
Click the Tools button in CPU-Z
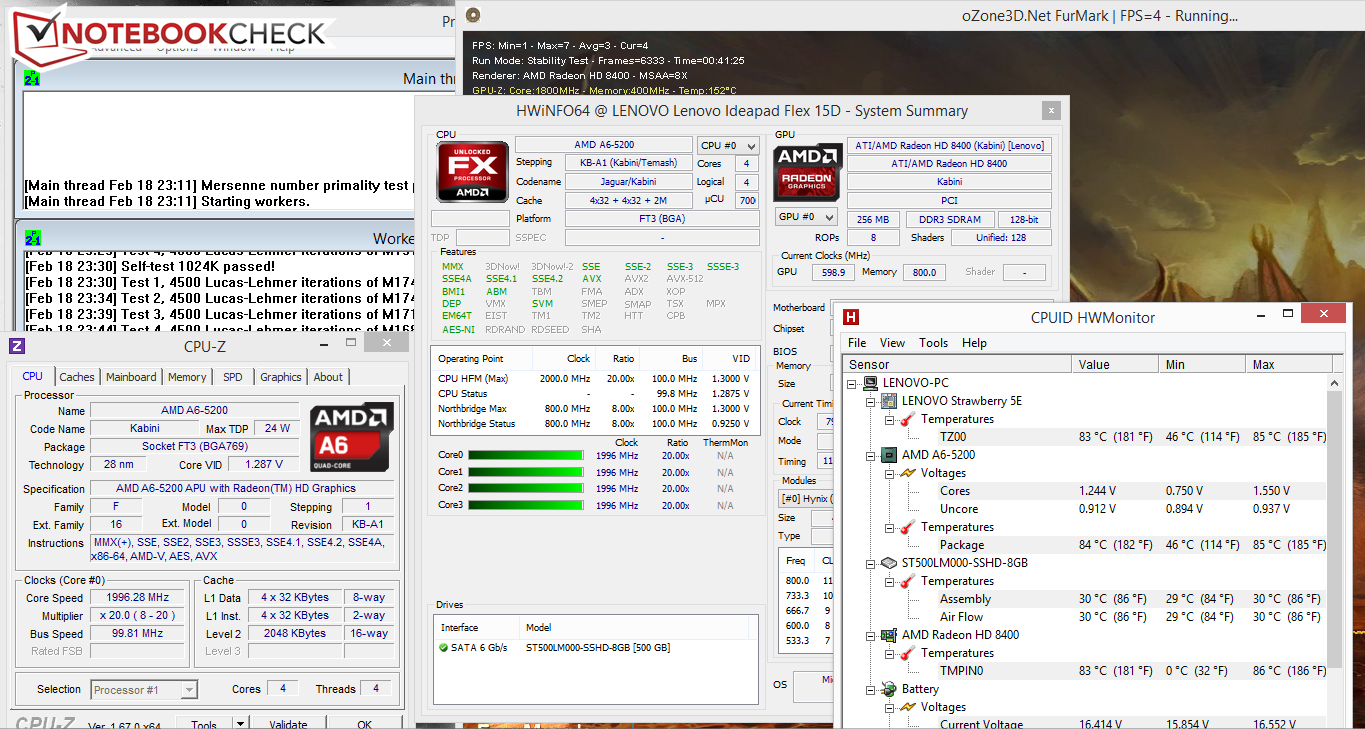point(204,724)
